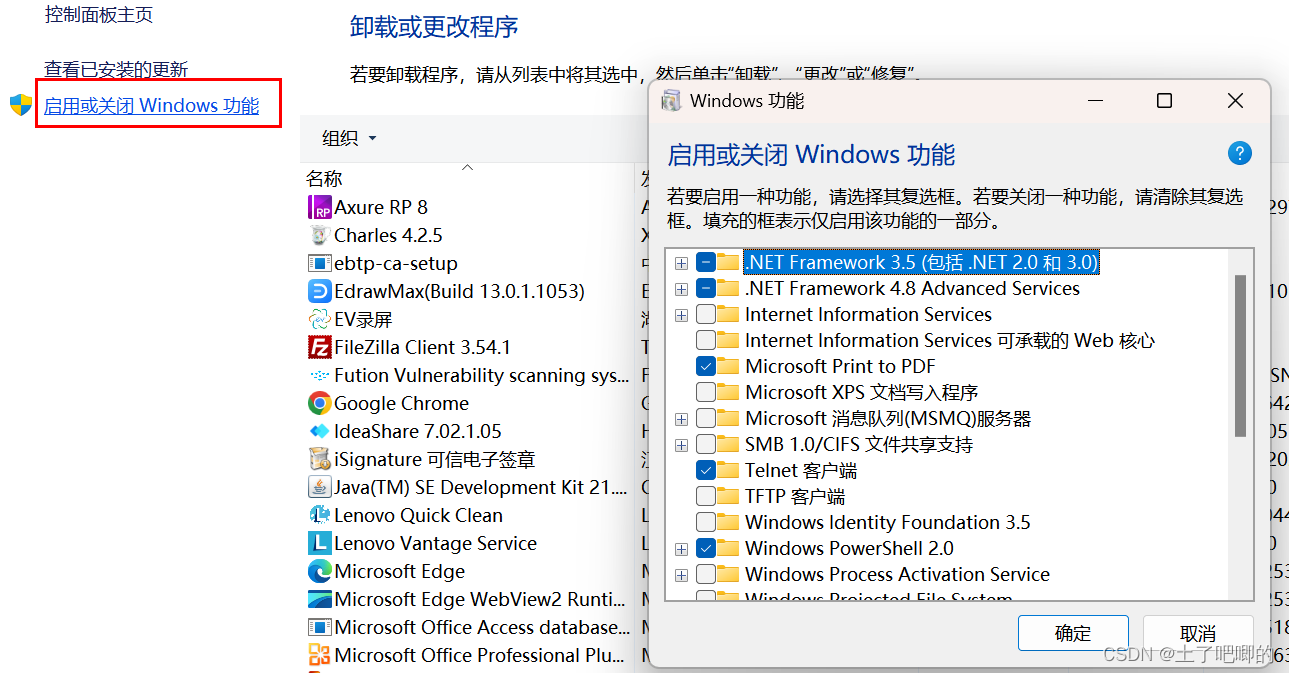Image resolution: width=1289 pixels, height=673 pixels.
Task: Select Charles 4.2.5 program name
Action: (388, 235)
